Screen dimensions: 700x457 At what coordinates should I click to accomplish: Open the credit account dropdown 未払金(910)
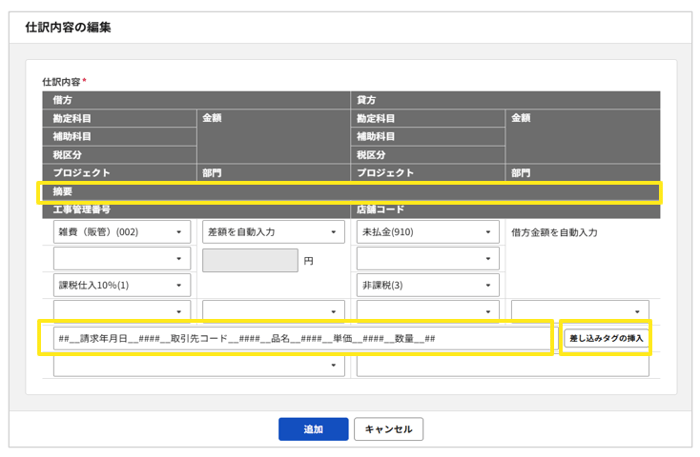pos(427,232)
